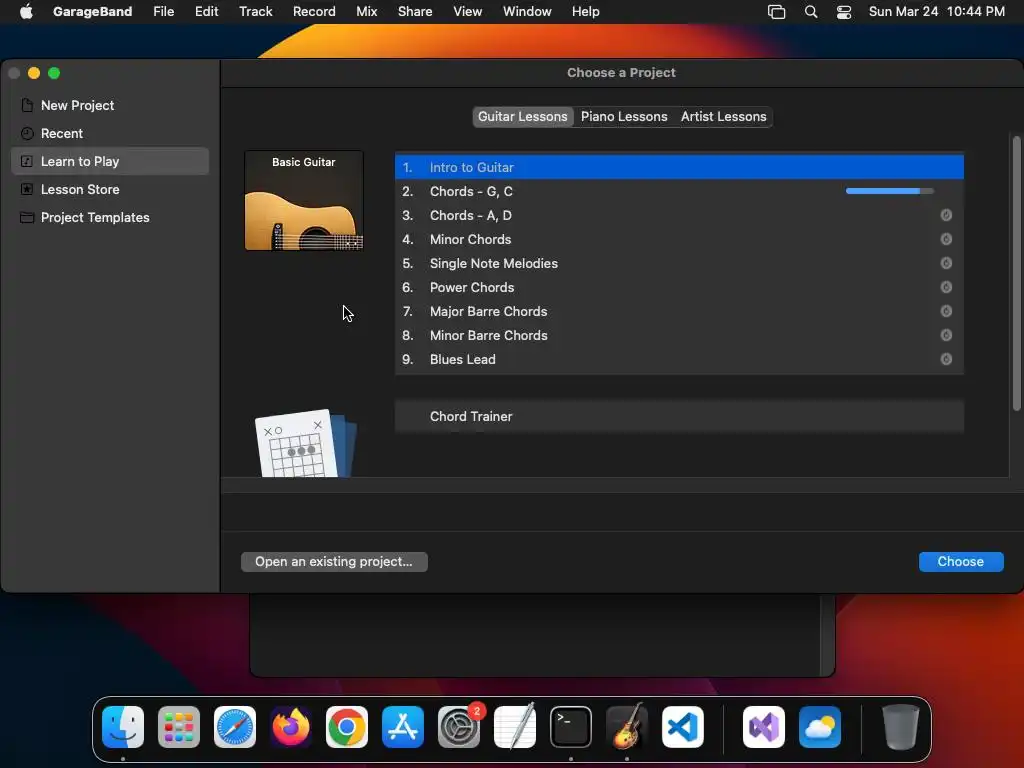
Task: Open Finder from the dock
Action: click(123, 727)
